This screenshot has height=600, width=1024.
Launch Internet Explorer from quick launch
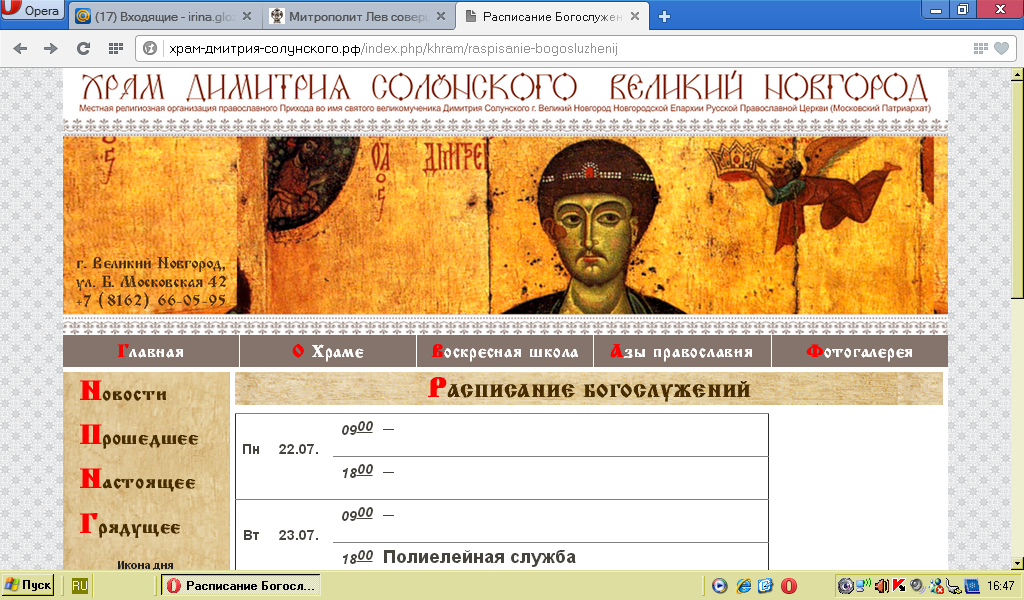pos(743,586)
